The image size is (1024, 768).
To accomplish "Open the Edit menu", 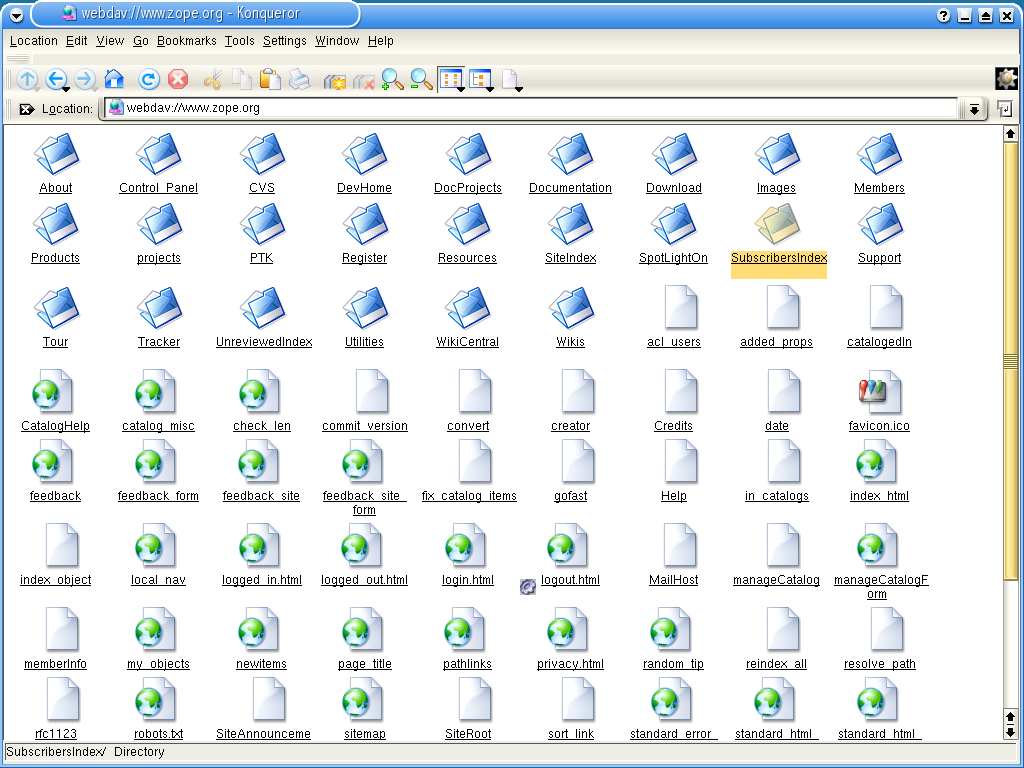I will (x=76, y=40).
